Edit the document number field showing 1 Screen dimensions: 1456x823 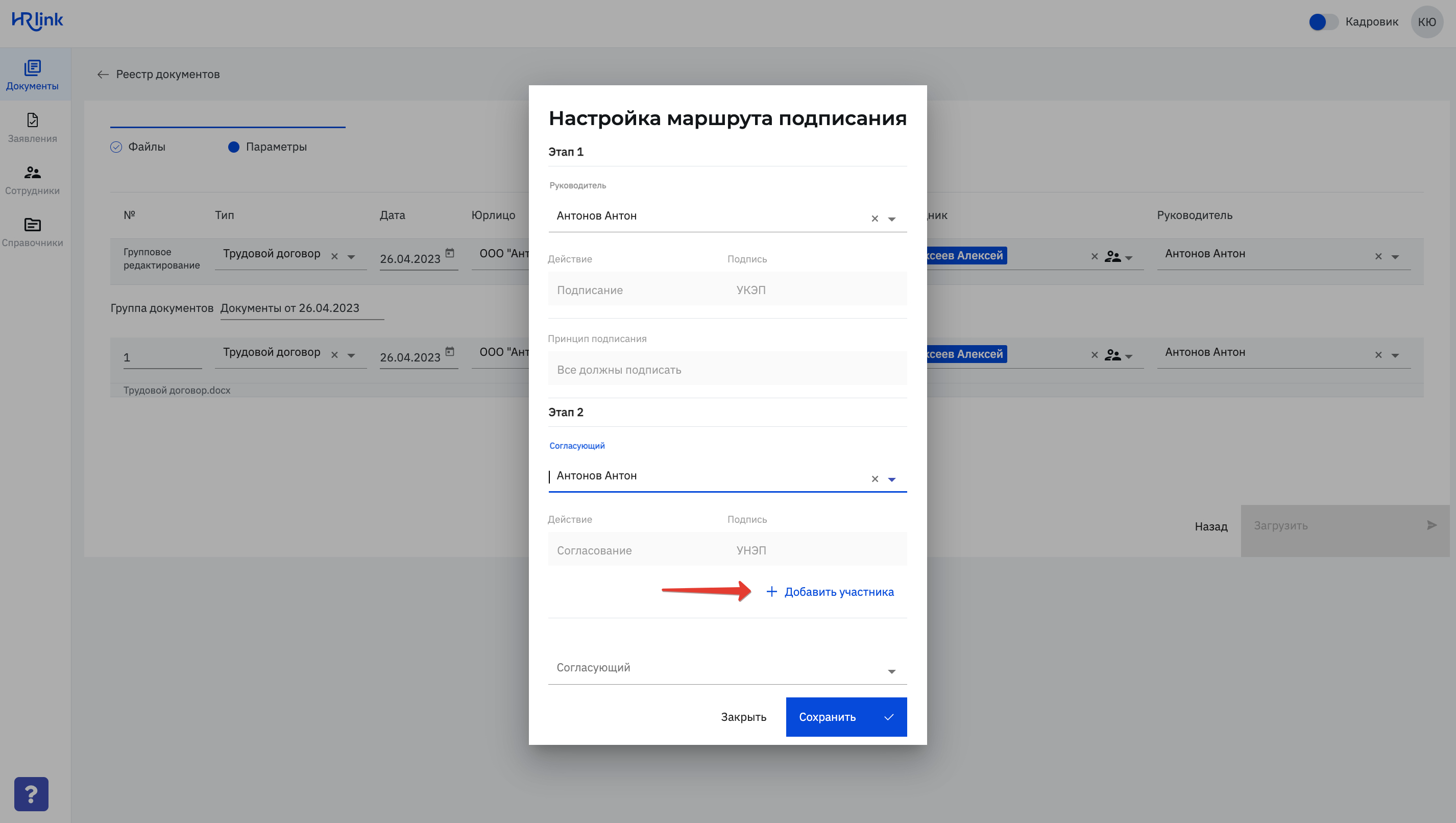pos(162,357)
